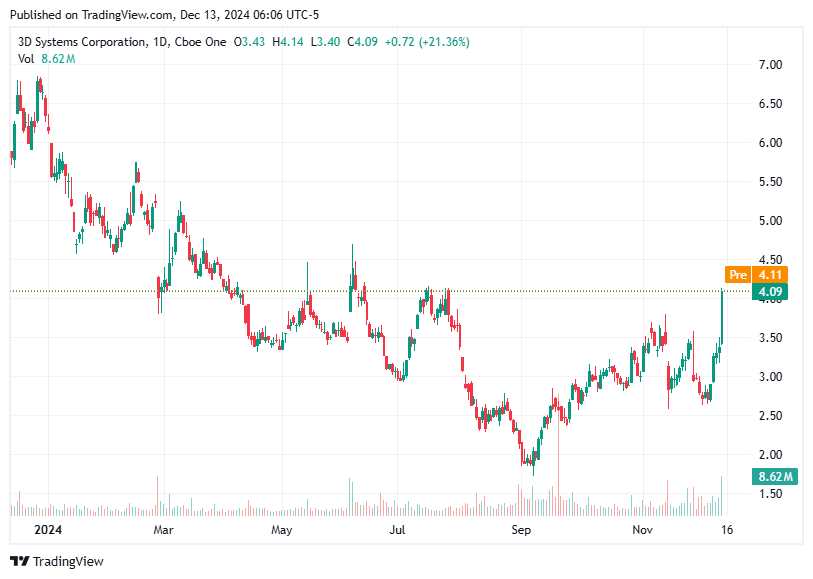
Task: Click the Vol 8.62M indicator legend
Action: point(47,59)
